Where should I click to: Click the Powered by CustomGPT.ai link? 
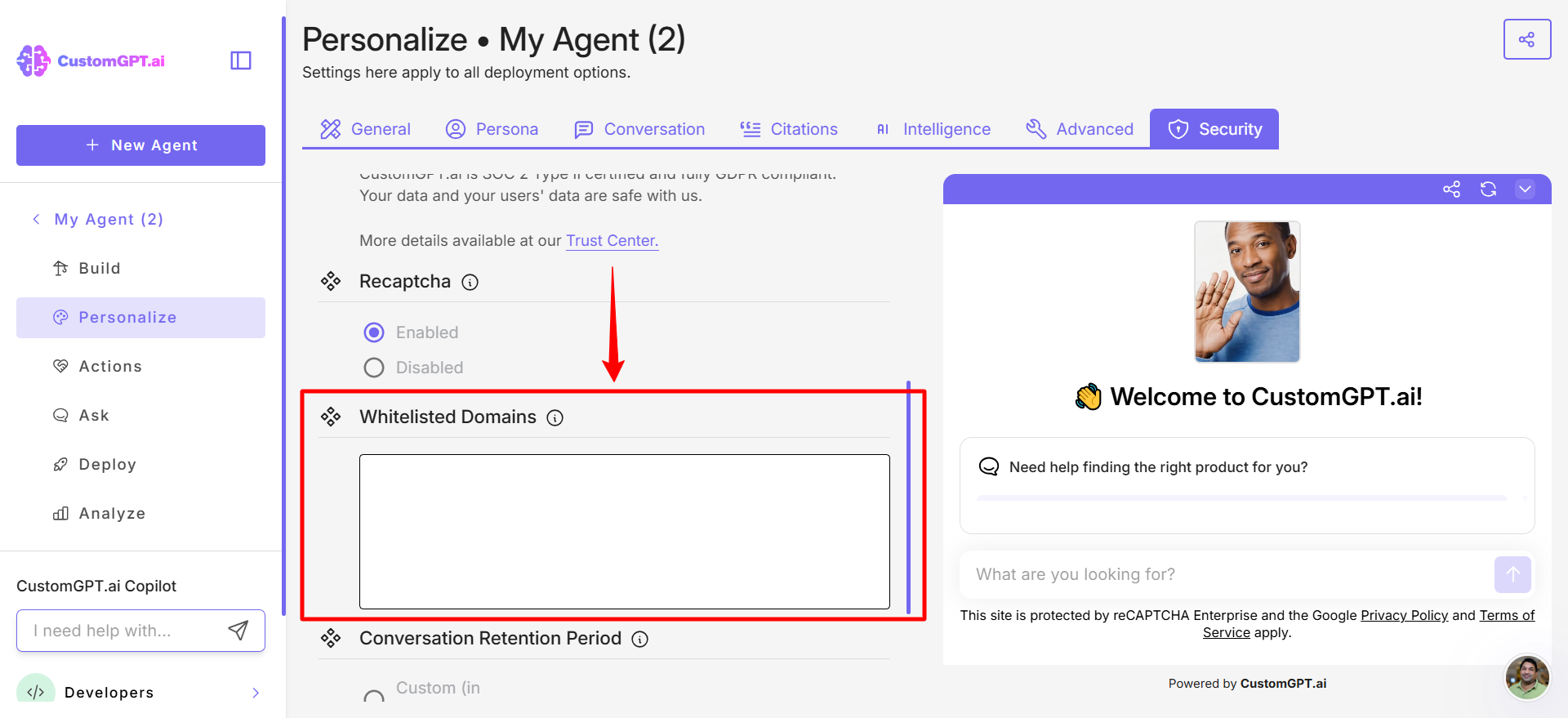tap(1247, 684)
